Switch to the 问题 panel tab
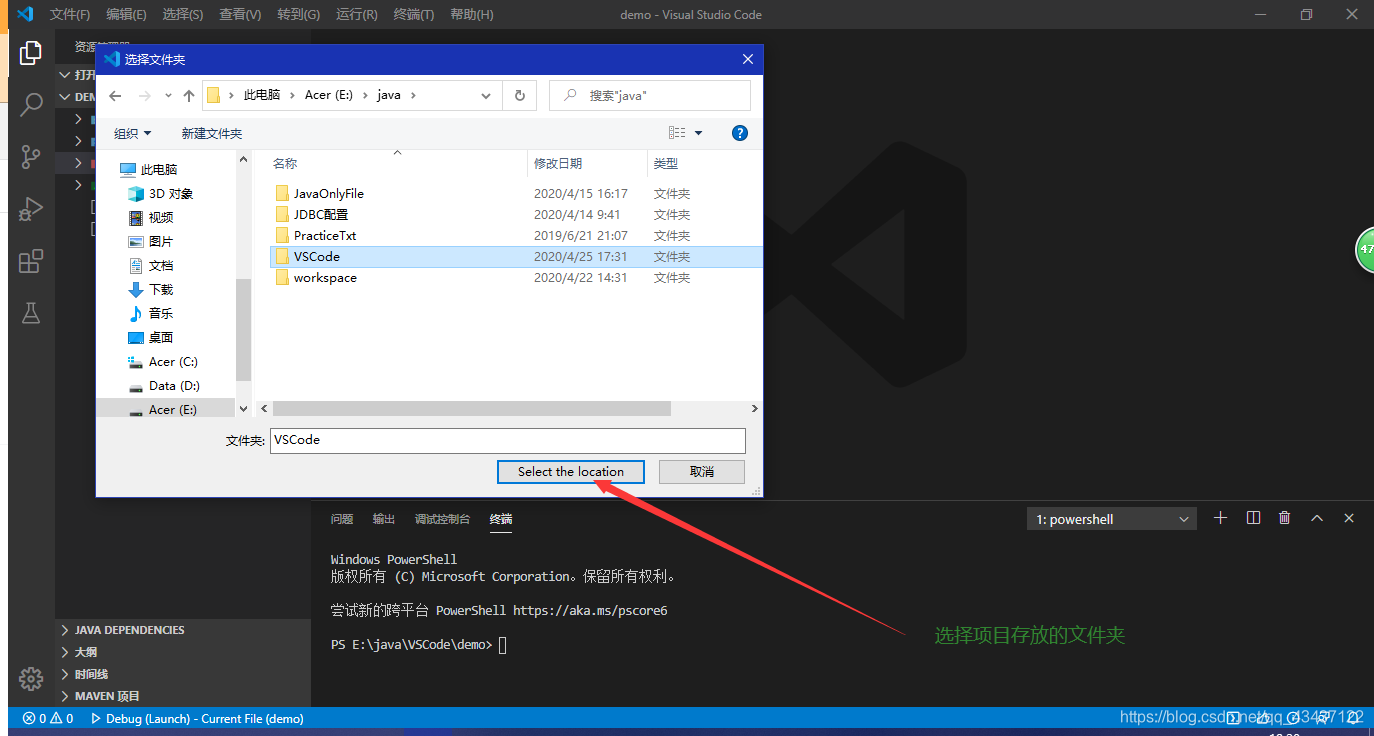This screenshot has height=736, width=1374. (x=342, y=519)
